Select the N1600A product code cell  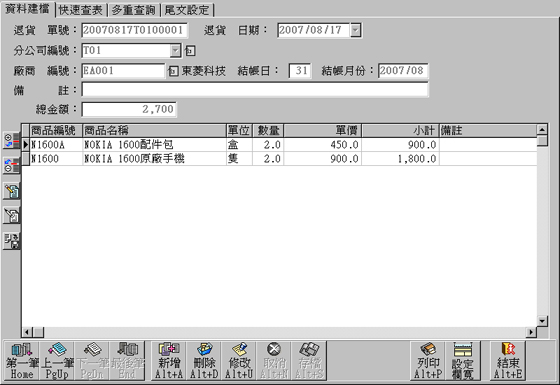point(56,145)
